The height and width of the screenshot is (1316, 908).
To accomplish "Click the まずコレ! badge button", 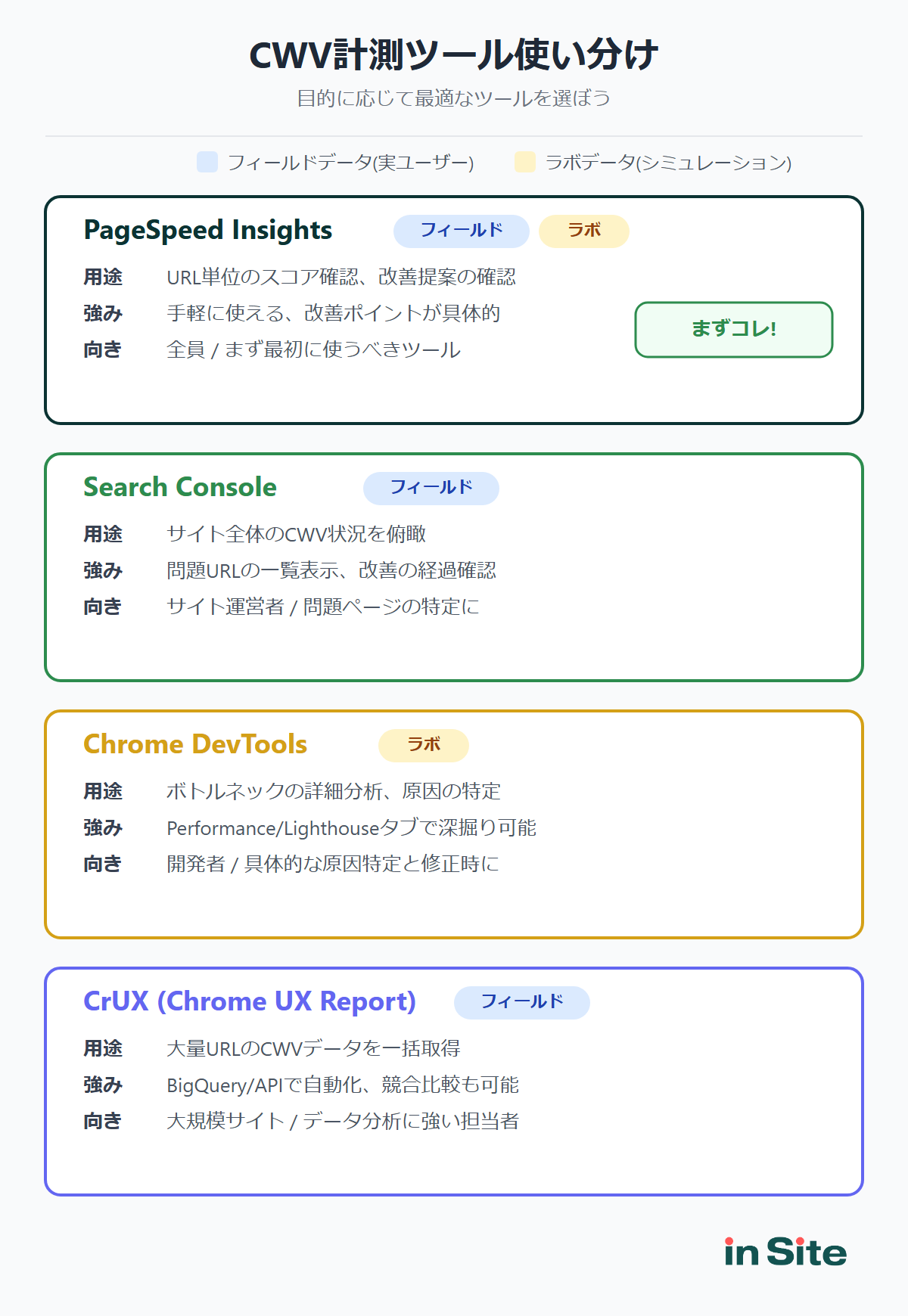I will (733, 330).
